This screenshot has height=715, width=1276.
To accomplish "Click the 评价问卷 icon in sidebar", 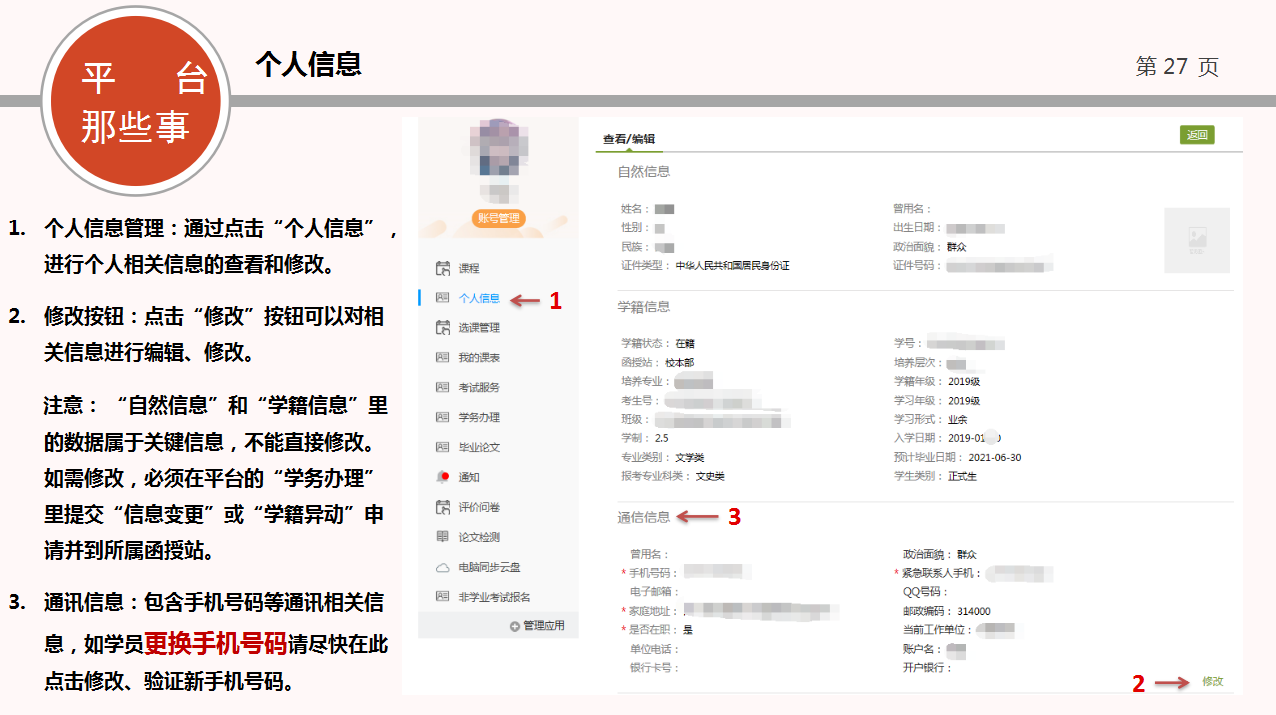I will click(443, 507).
